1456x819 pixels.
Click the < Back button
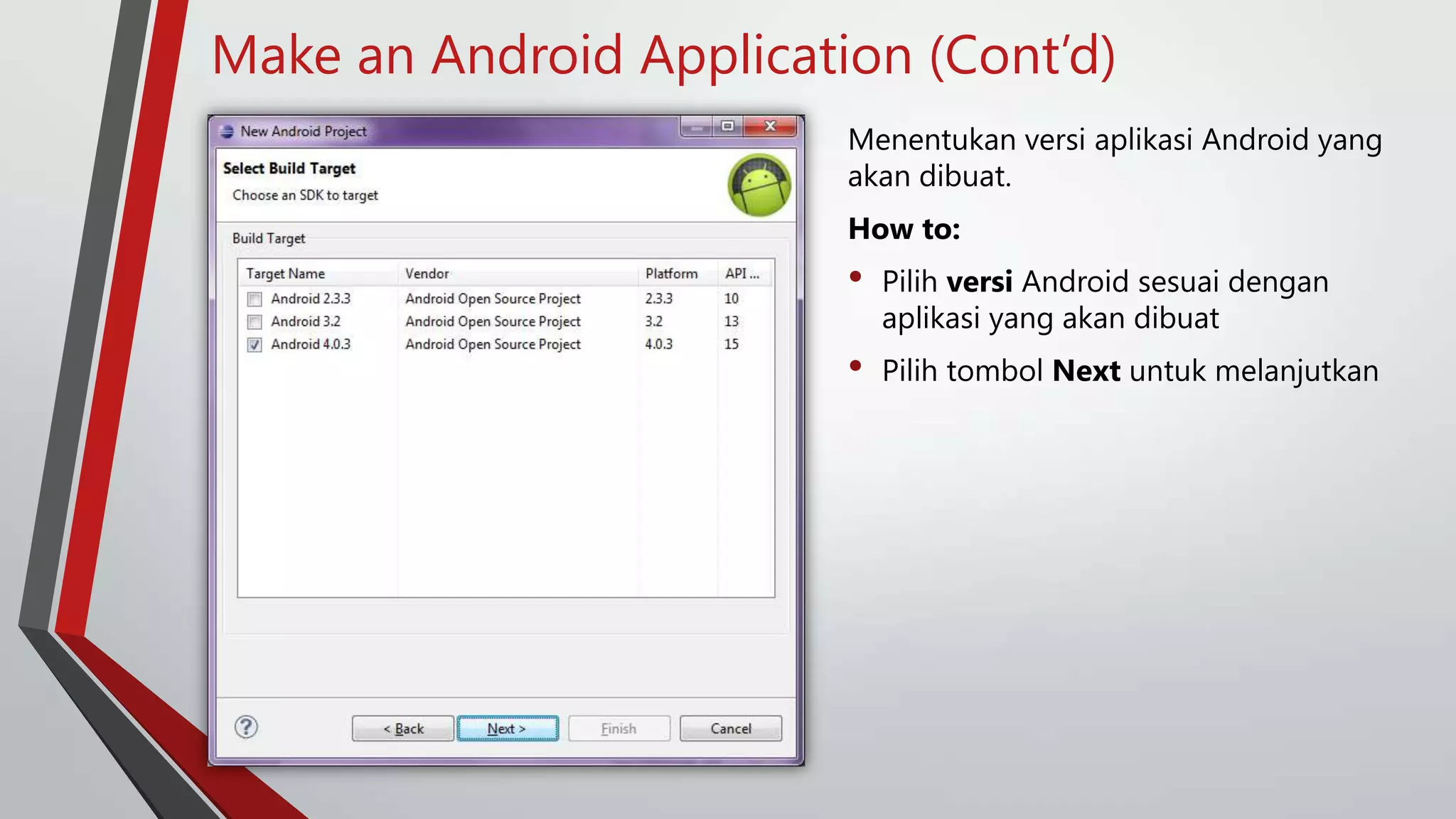(x=403, y=729)
